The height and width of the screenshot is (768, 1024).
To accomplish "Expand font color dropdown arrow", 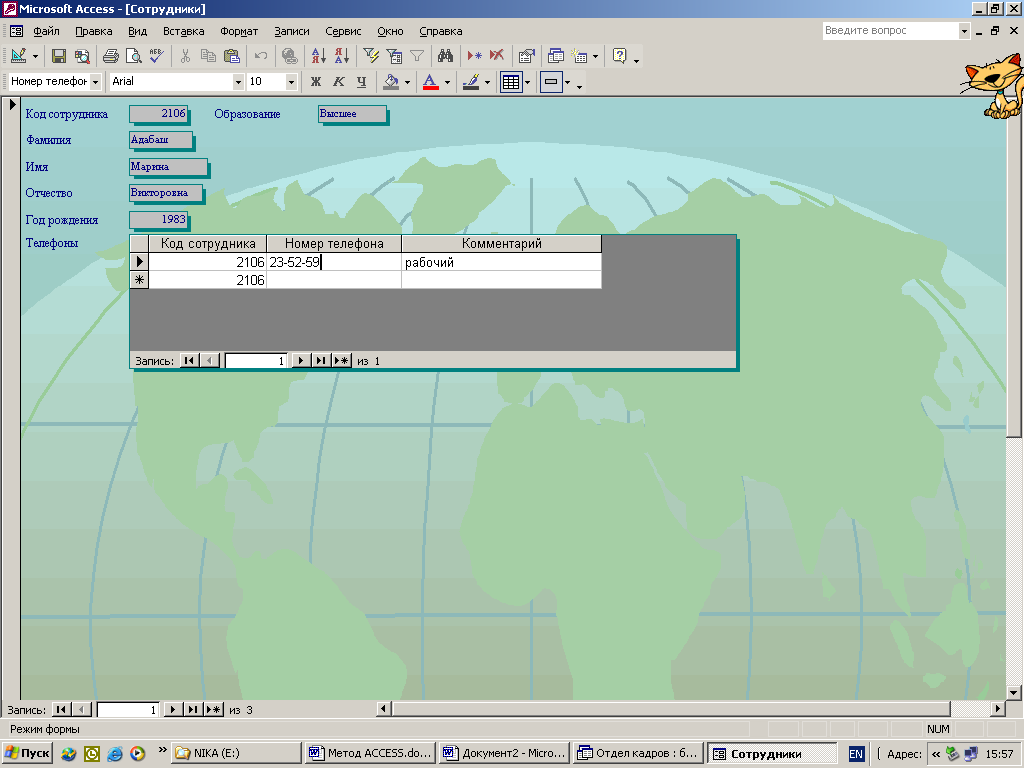I will click(447, 82).
